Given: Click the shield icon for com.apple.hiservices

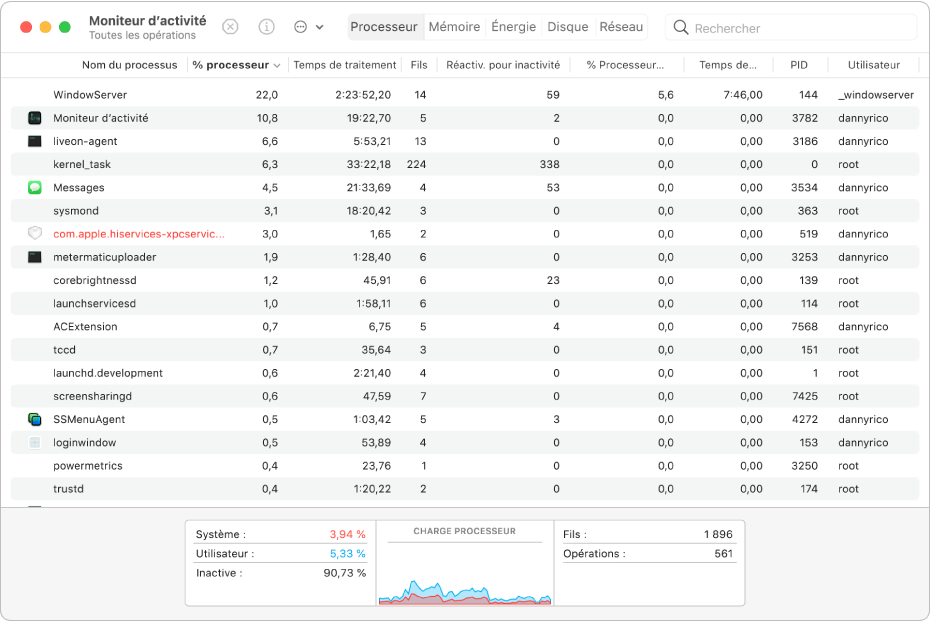Looking at the screenshot, I should (x=35, y=233).
